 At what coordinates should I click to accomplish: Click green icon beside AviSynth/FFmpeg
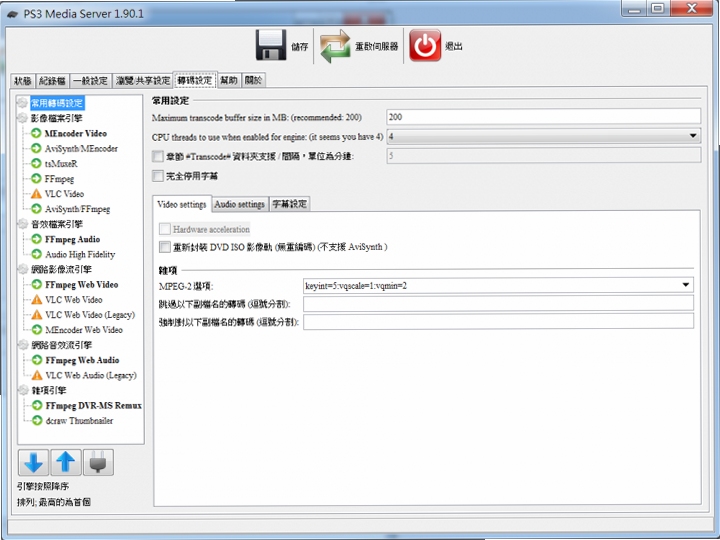click(x=36, y=208)
